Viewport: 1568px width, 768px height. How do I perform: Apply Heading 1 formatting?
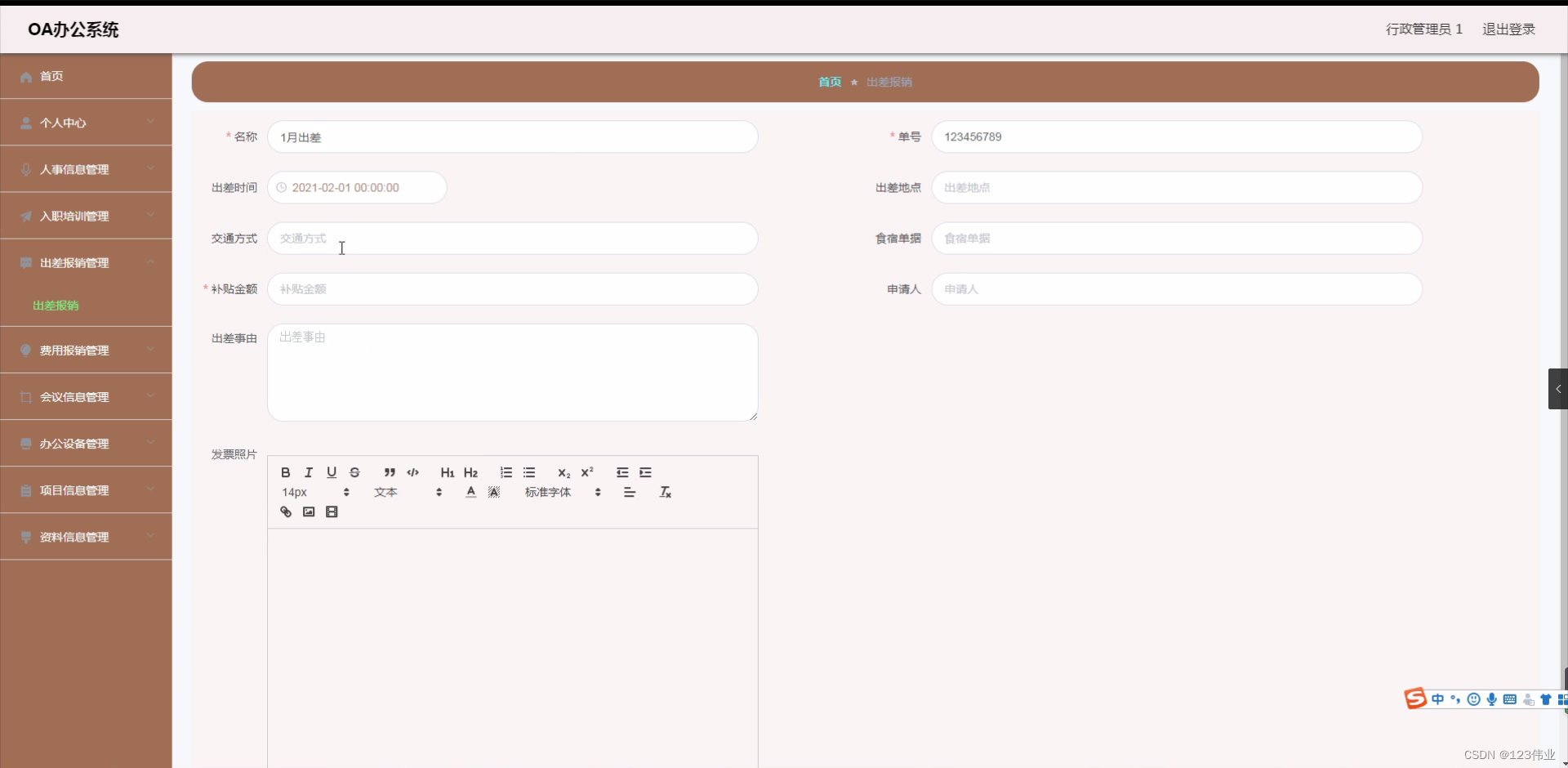[447, 472]
